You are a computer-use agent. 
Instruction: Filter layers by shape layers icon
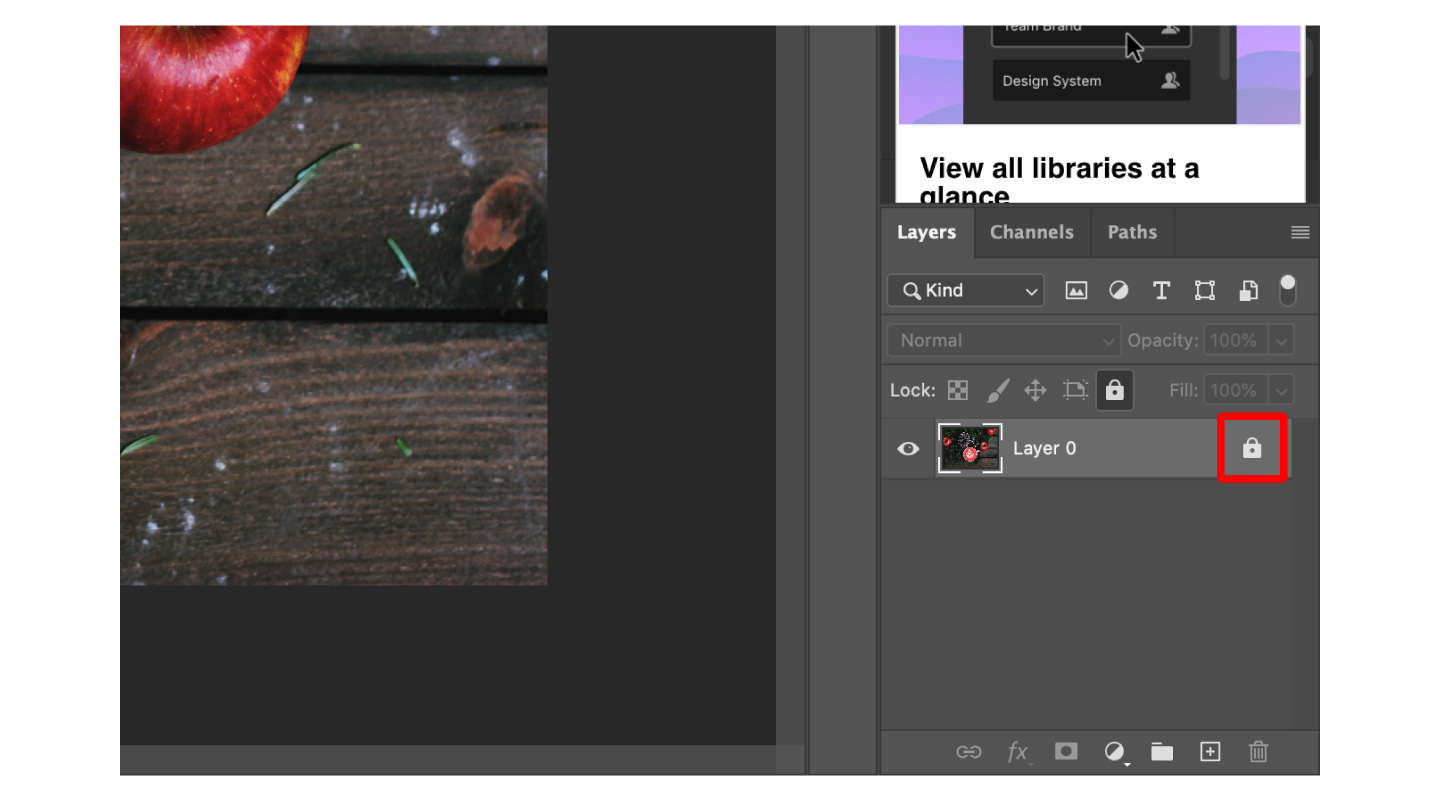click(x=1204, y=290)
